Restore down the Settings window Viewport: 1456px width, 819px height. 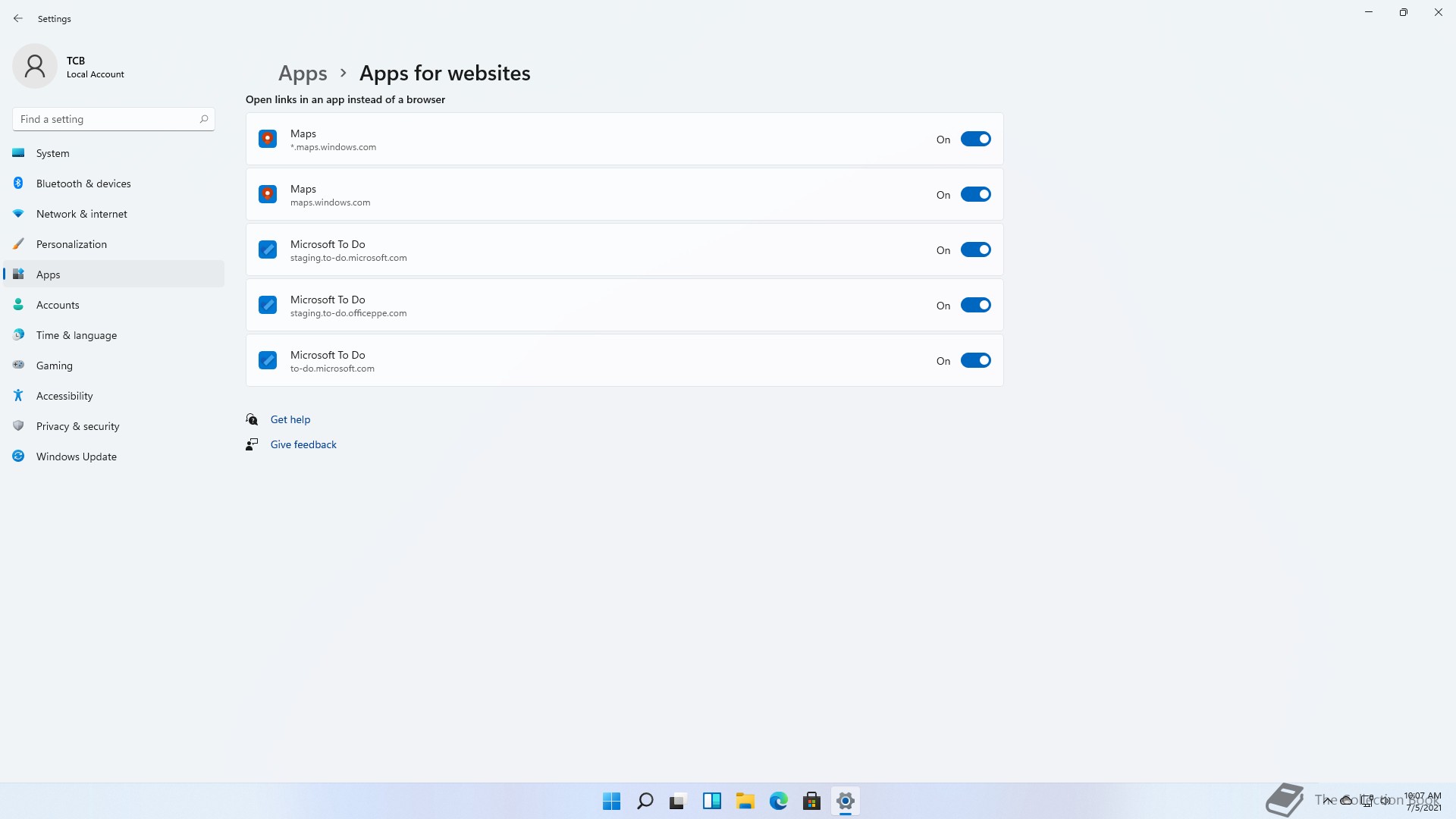1404,12
